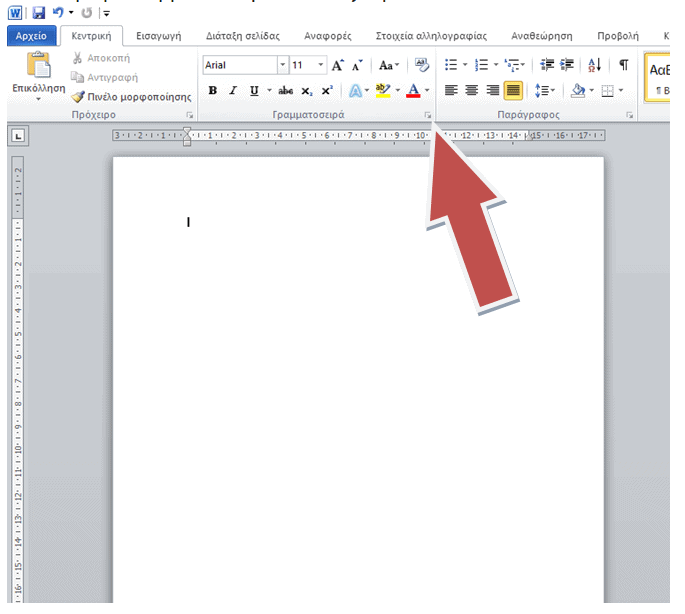This screenshot has width=685, height=614.
Task: Expand the font name dropdown arrow
Action: [x=283, y=65]
